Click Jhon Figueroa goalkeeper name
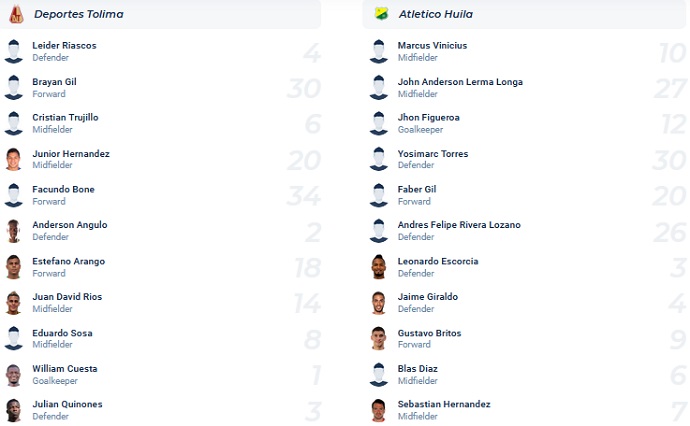 pyautogui.click(x=428, y=117)
